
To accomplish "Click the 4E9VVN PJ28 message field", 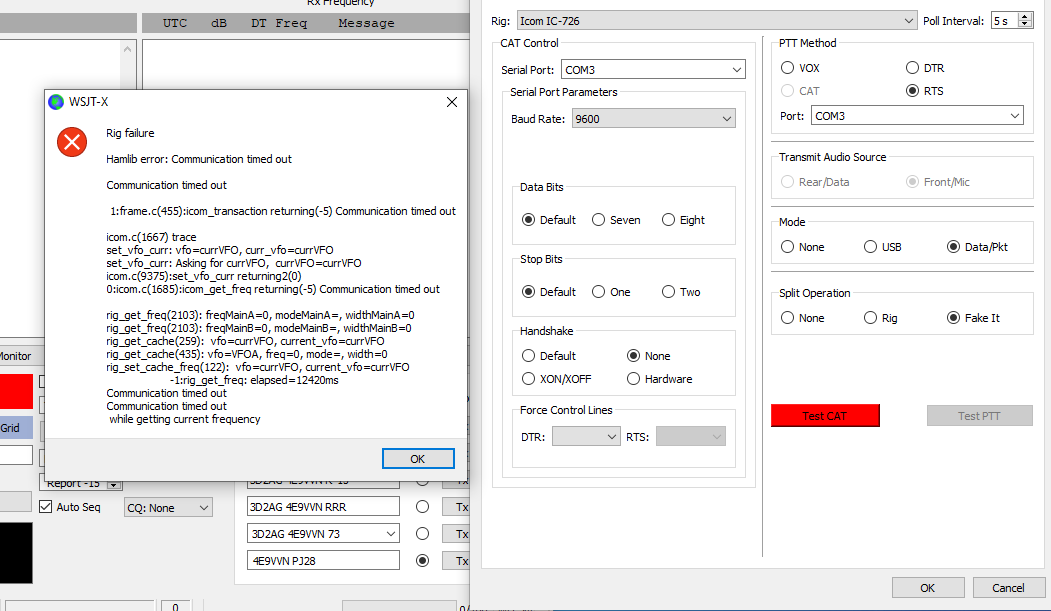I will pos(323,561).
